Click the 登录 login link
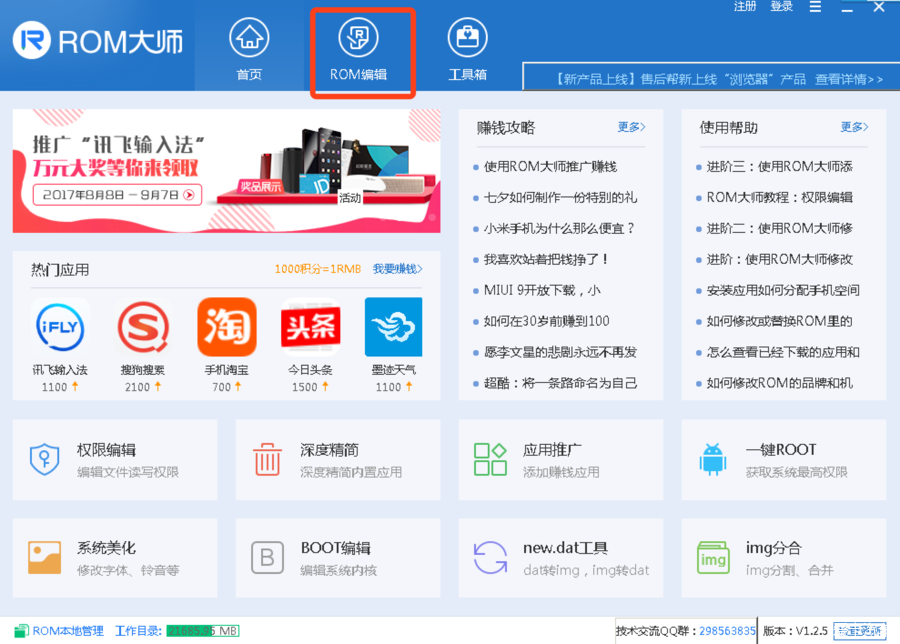The height and width of the screenshot is (644, 900). [x=781, y=6]
